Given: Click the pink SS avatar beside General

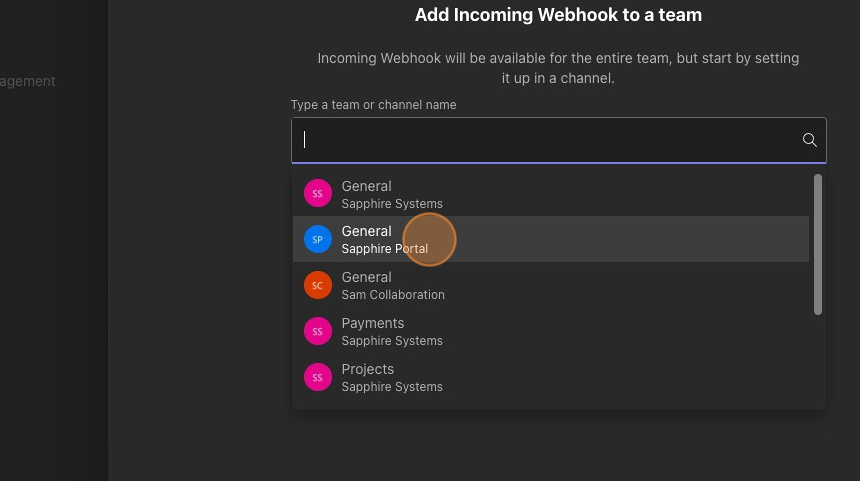Looking at the screenshot, I should point(317,194).
